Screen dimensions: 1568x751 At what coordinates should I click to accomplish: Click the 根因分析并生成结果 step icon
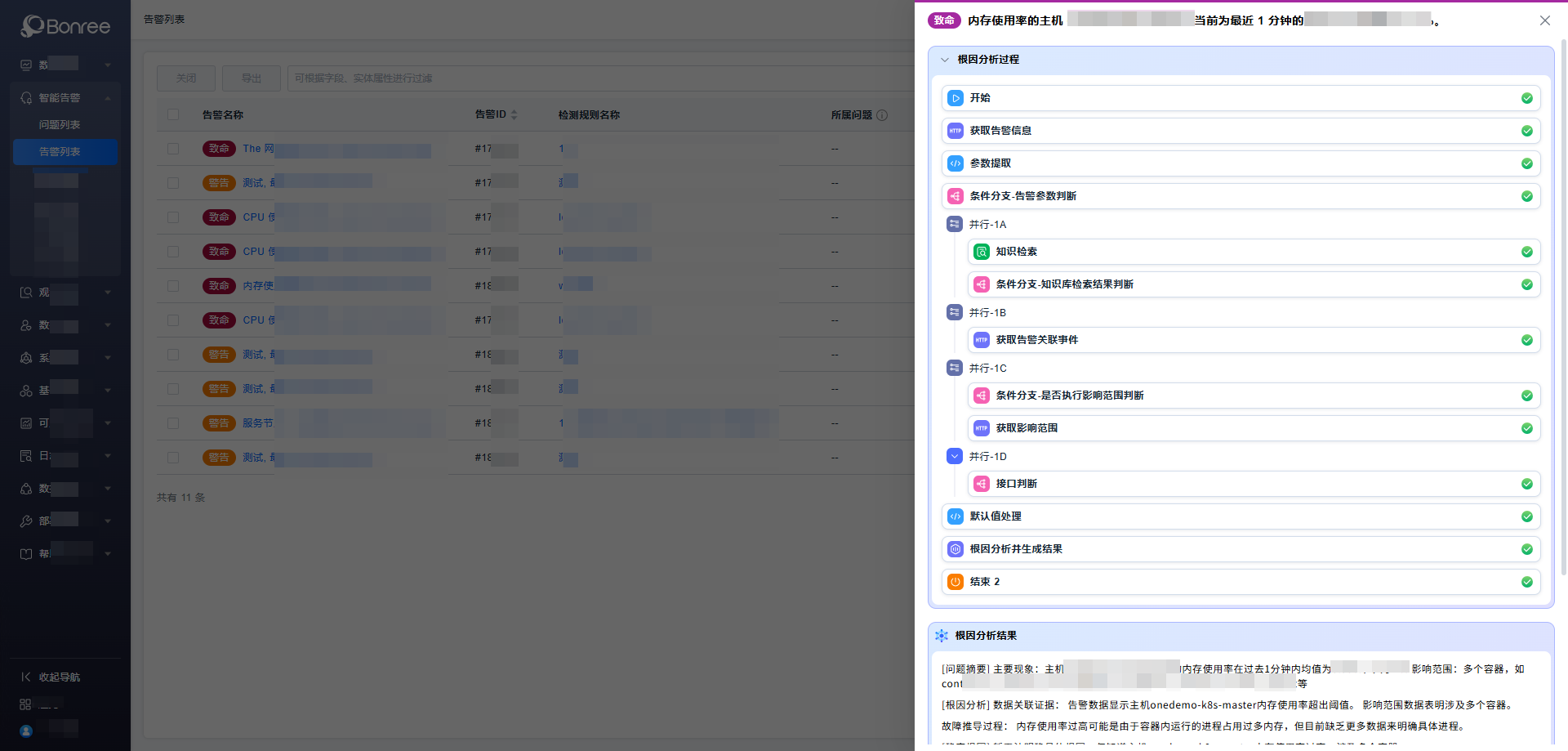[955, 549]
